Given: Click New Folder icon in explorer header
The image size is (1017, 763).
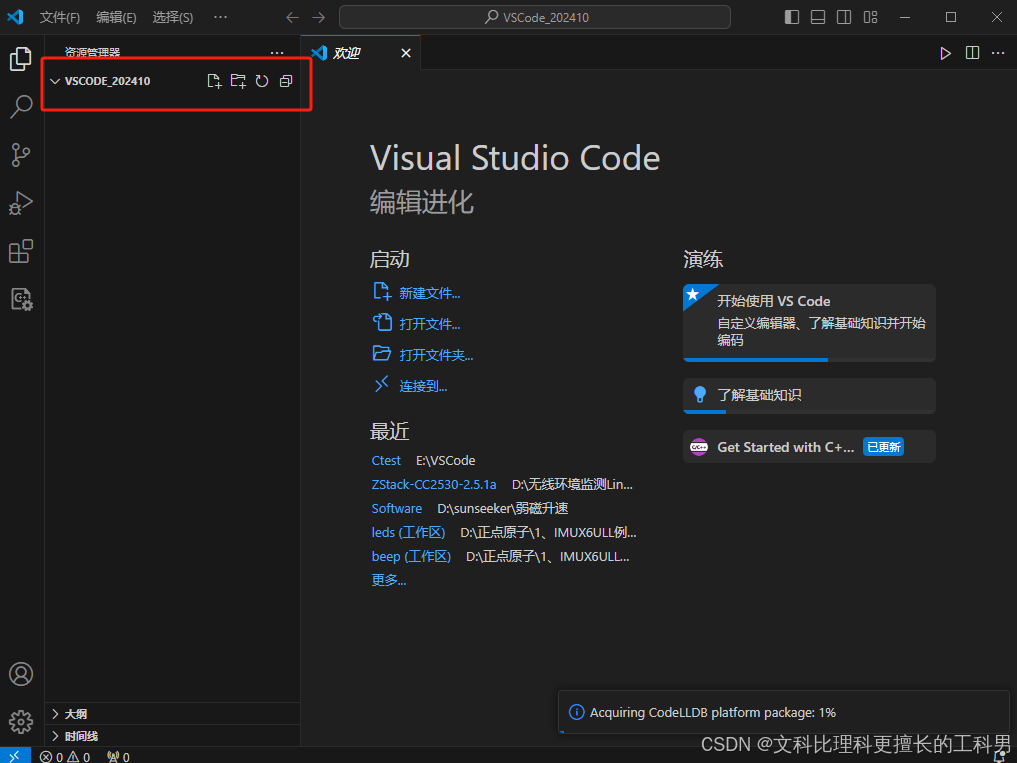Looking at the screenshot, I should click(x=238, y=81).
